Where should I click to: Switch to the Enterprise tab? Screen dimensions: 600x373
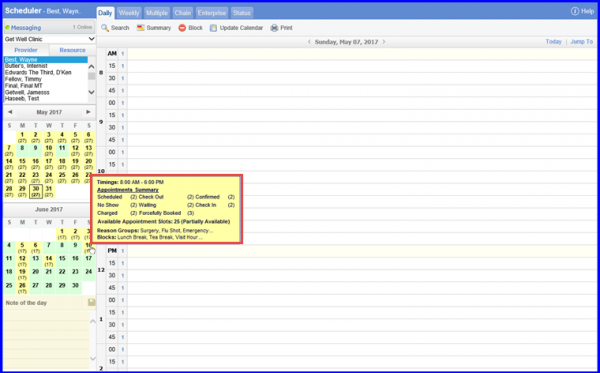(212, 13)
